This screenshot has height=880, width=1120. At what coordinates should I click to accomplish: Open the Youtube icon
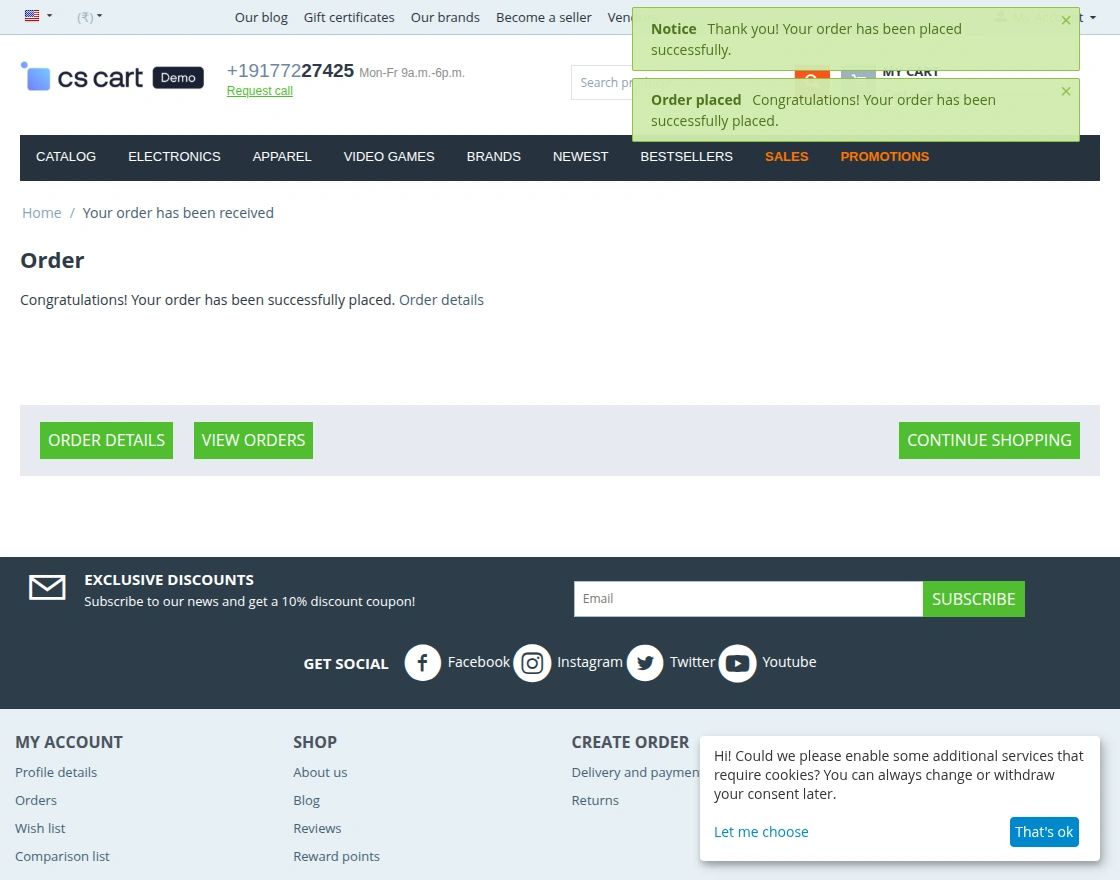[737, 663]
